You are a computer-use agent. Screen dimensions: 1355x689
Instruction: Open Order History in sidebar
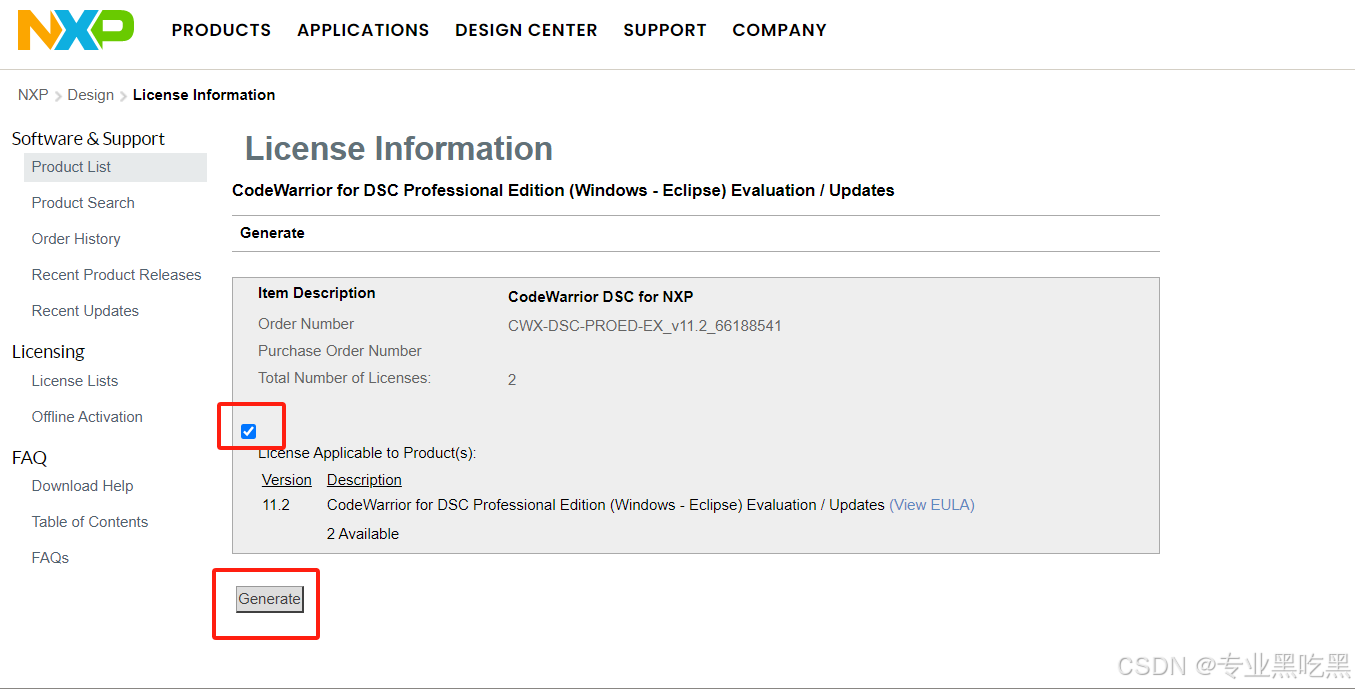tap(76, 239)
